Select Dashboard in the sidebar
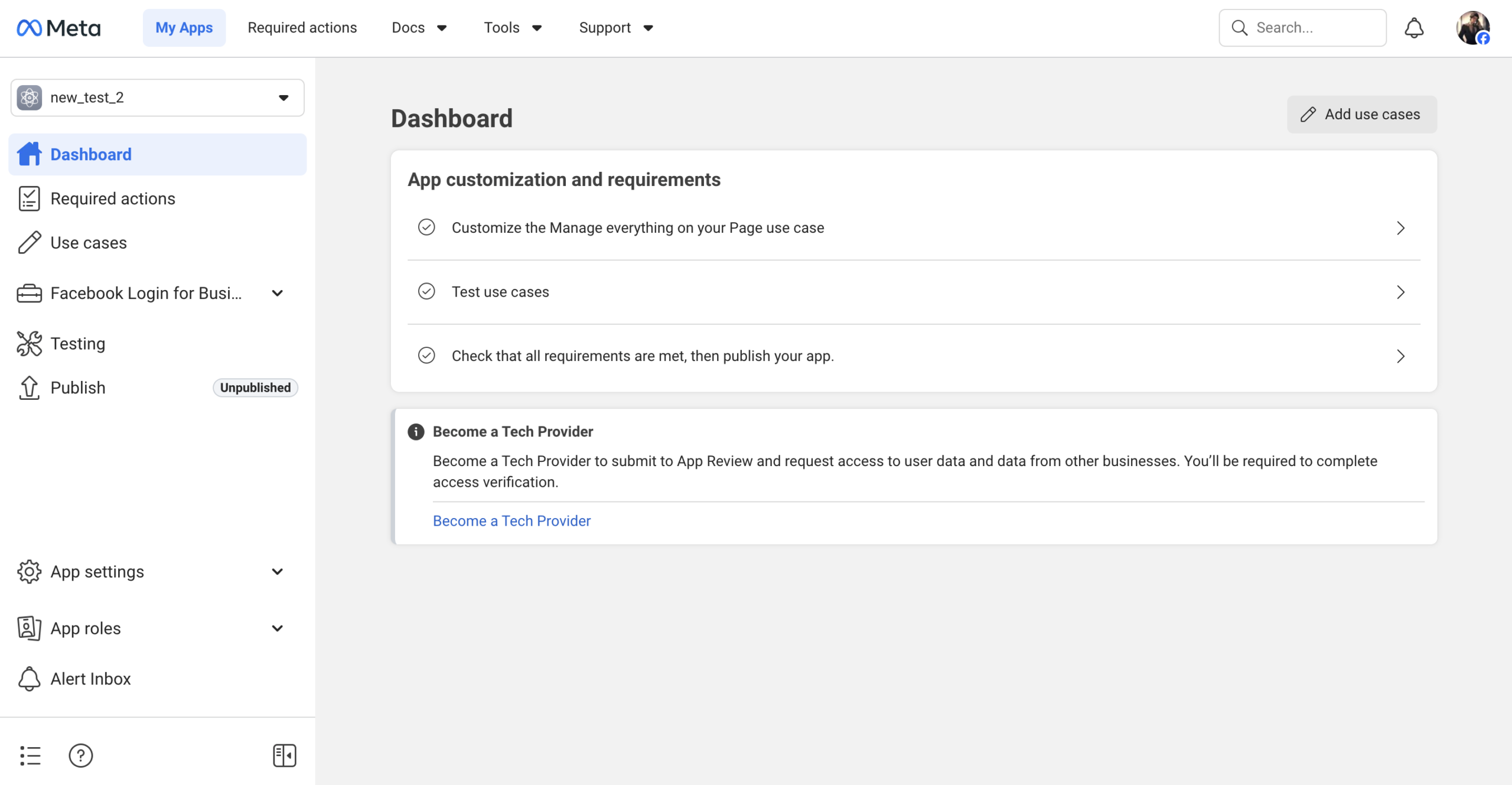Image resolution: width=1512 pixels, height=785 pixels. 157,154
